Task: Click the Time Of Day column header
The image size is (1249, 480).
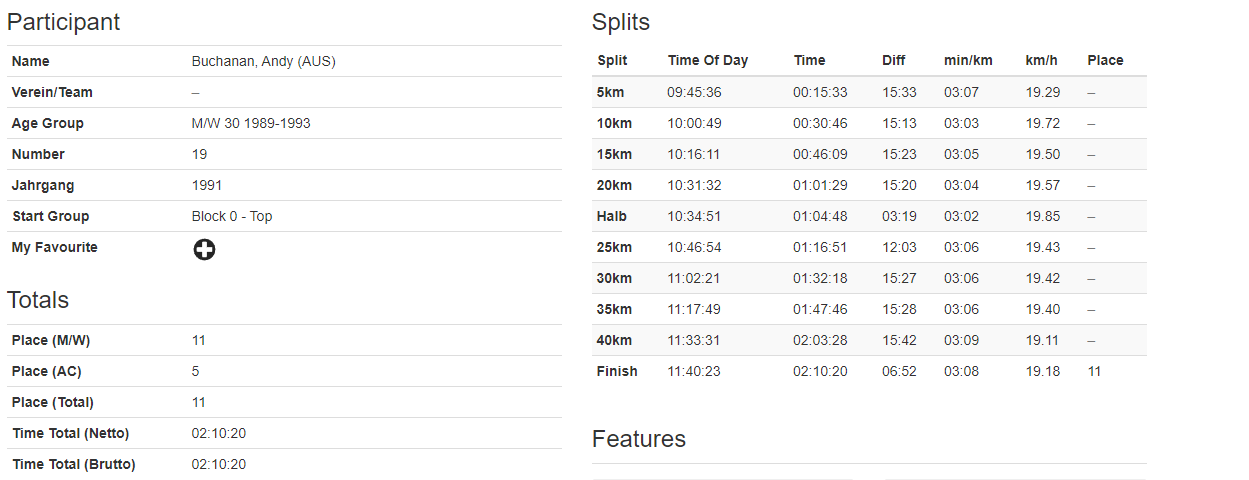Action: pos(708,60)
